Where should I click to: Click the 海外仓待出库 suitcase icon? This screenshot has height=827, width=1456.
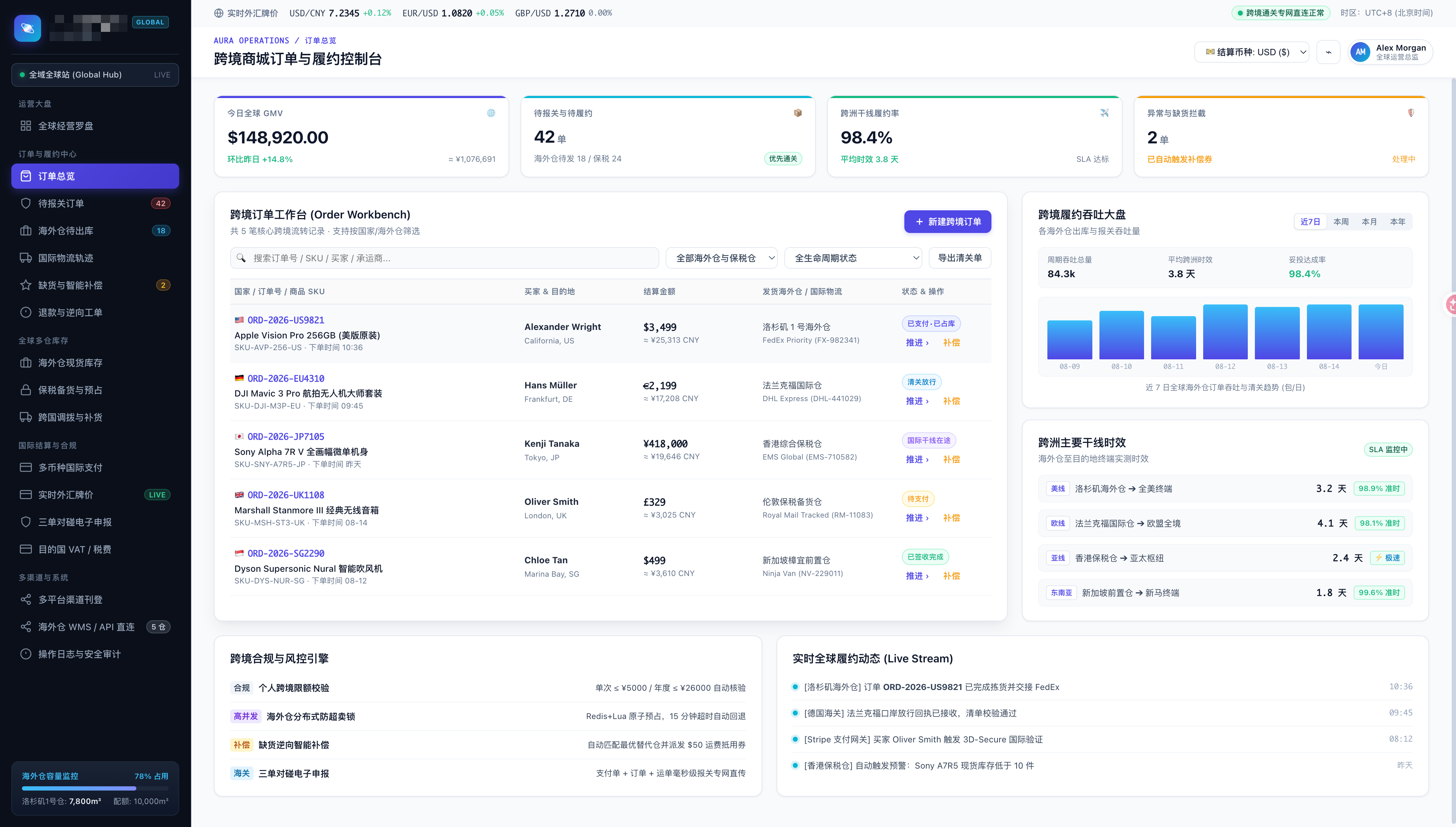coord(25,230)
